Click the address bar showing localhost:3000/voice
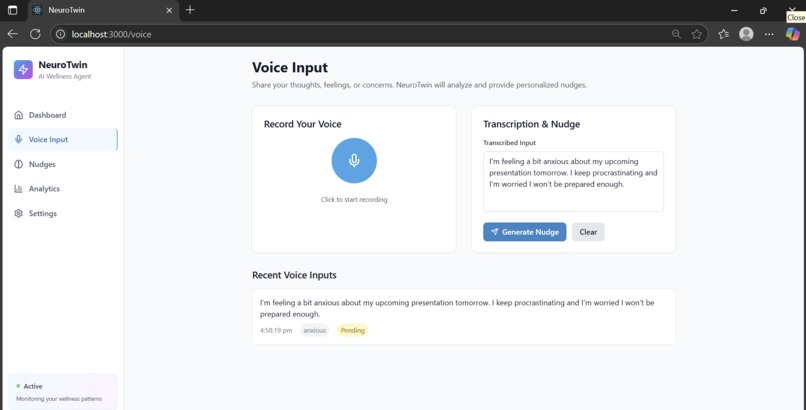 (x=379, y=34)
